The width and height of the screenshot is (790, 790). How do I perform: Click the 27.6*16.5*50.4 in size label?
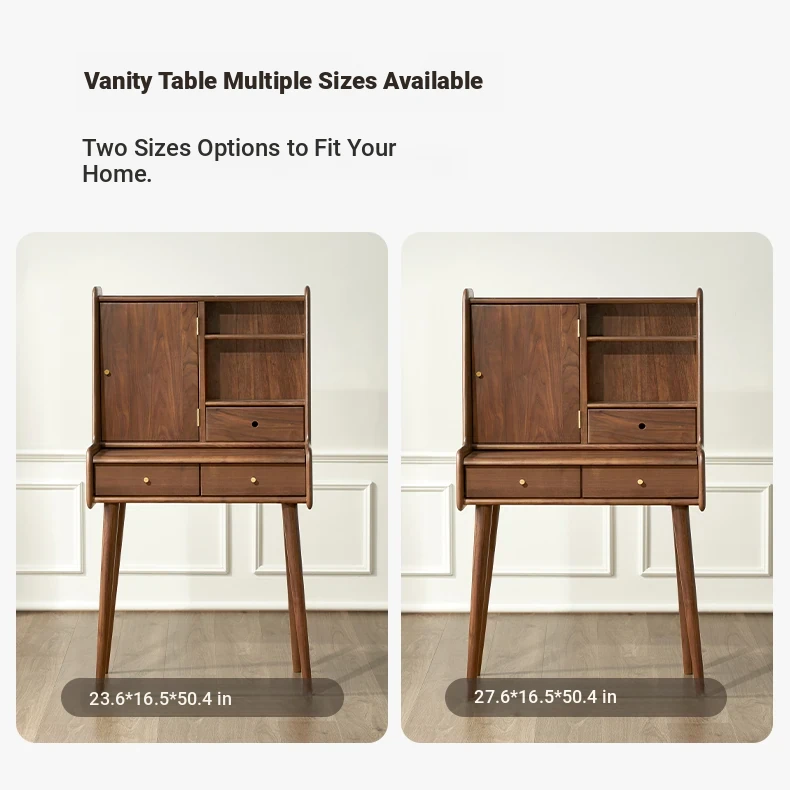(545, 697)
